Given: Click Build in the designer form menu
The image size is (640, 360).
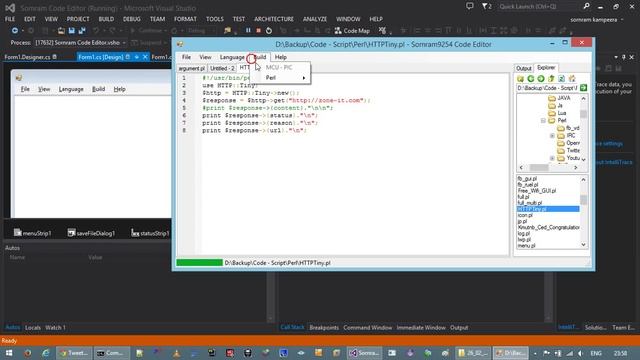Looking at the screenshot, I should [x=98, y=89].
